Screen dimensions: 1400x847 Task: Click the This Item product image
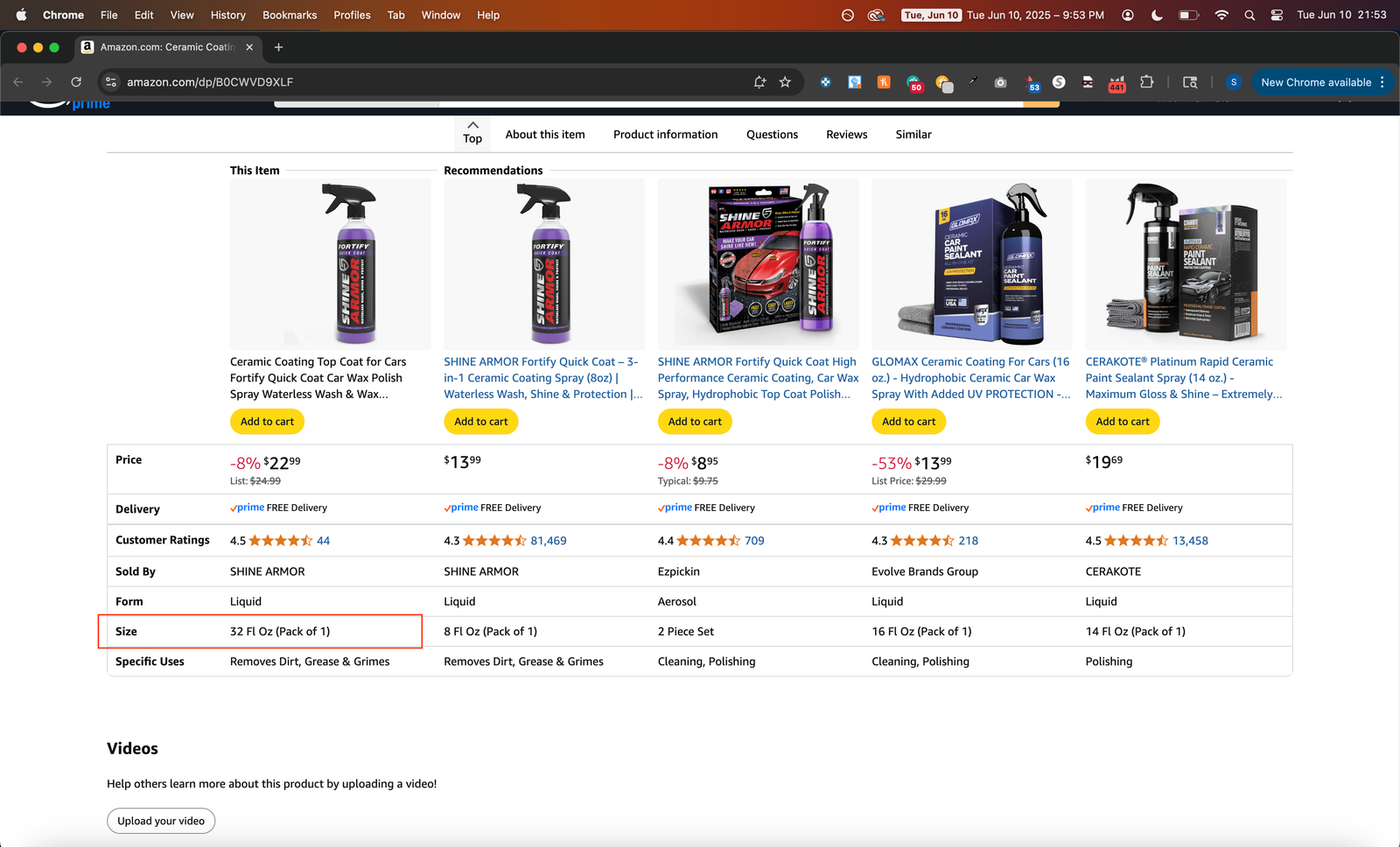[331, 264]
